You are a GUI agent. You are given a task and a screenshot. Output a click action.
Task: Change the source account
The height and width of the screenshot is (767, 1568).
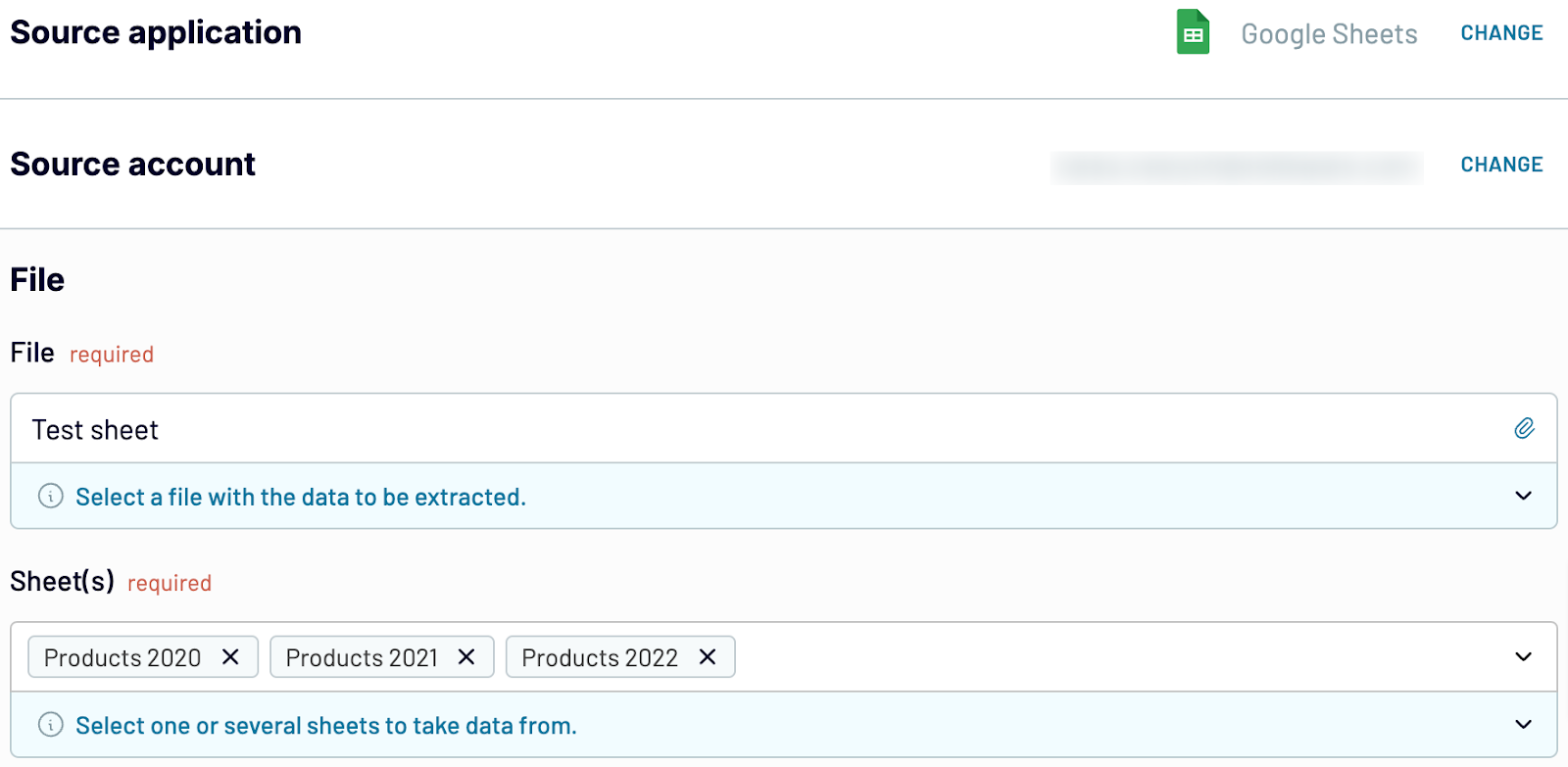click(1501, 165)
